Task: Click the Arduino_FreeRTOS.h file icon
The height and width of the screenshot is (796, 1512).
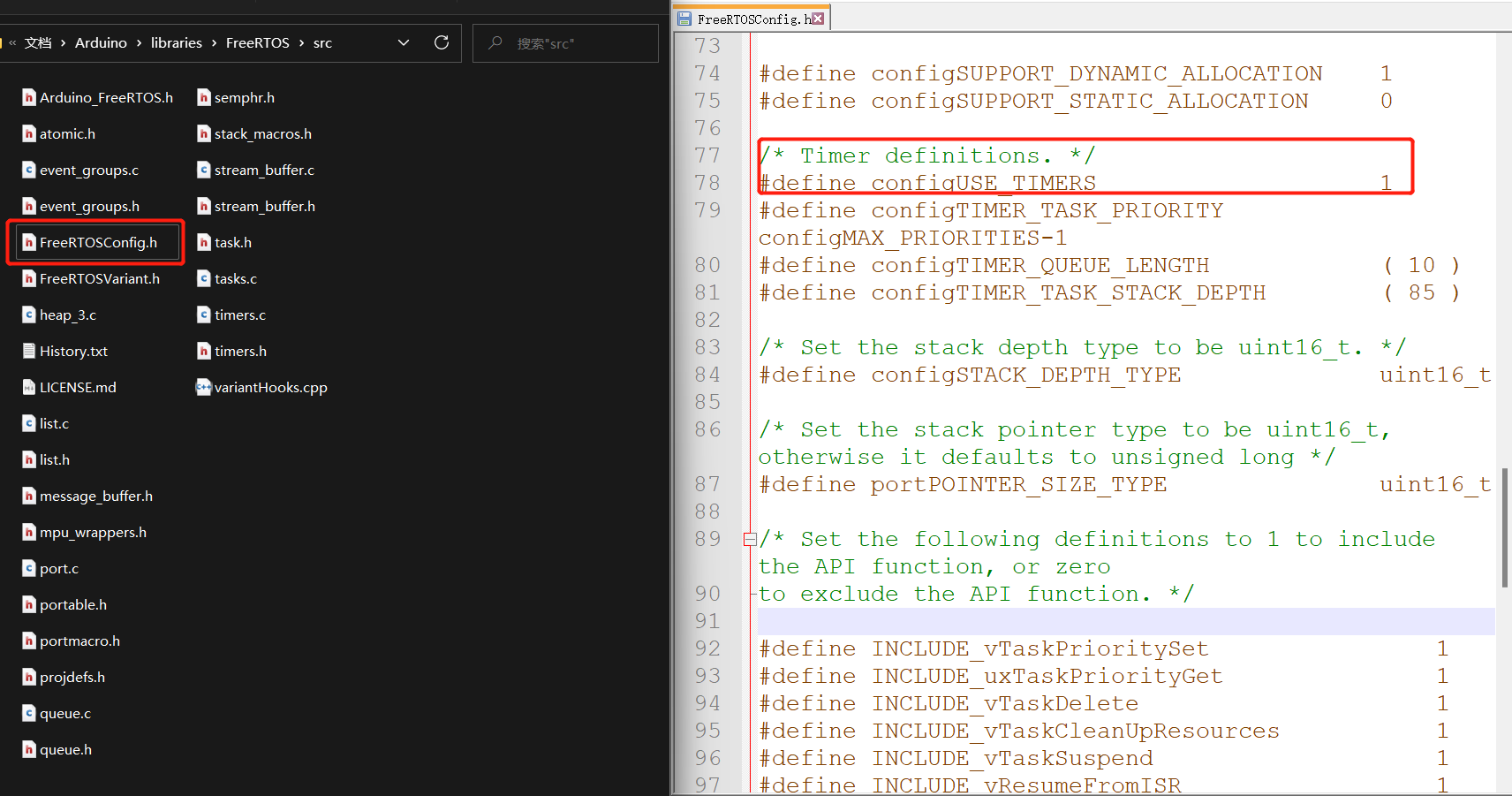Action: (29, 97)
